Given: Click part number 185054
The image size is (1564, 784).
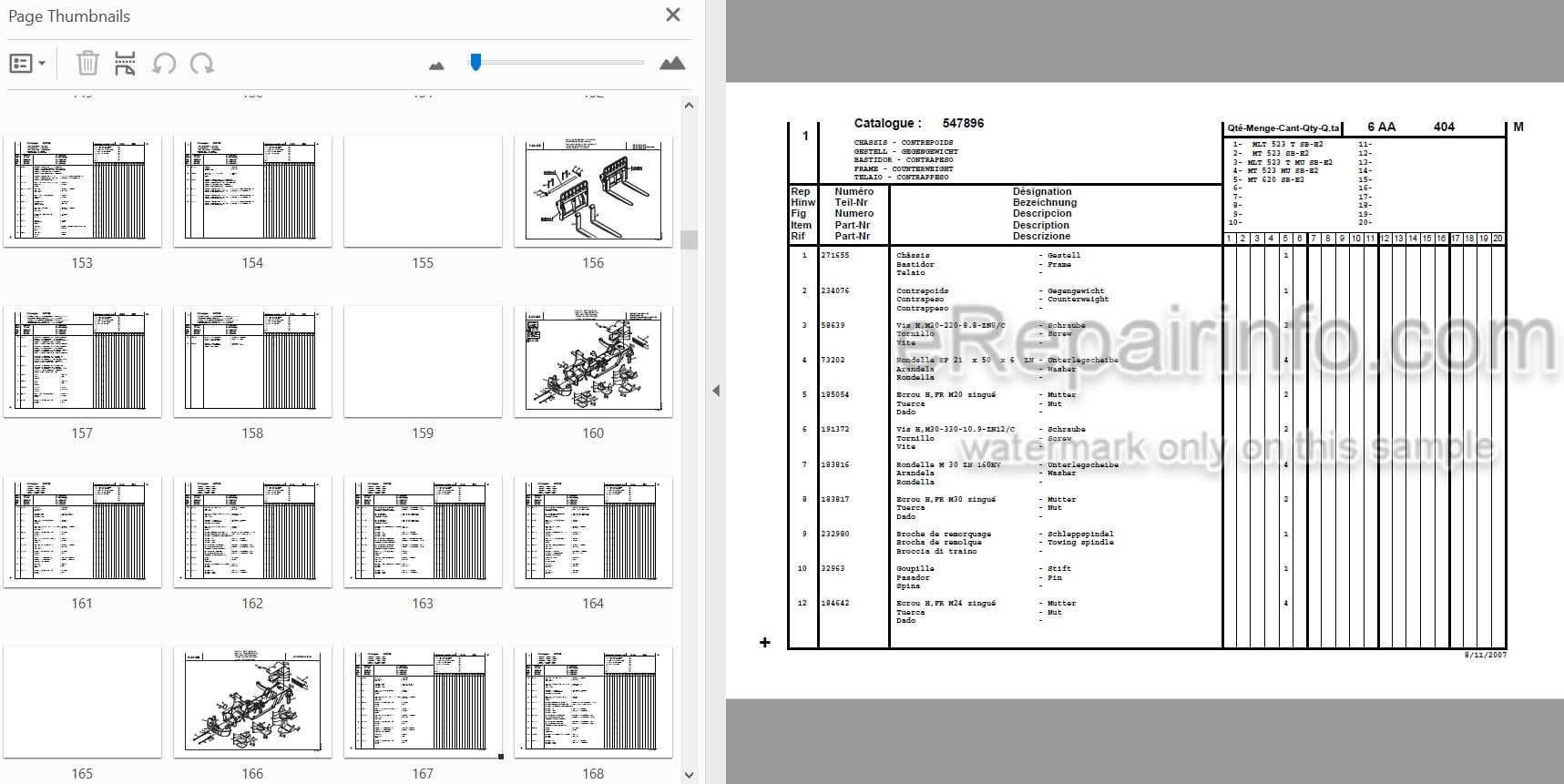Looking at the screenshot, I should (x=834, y=394).
